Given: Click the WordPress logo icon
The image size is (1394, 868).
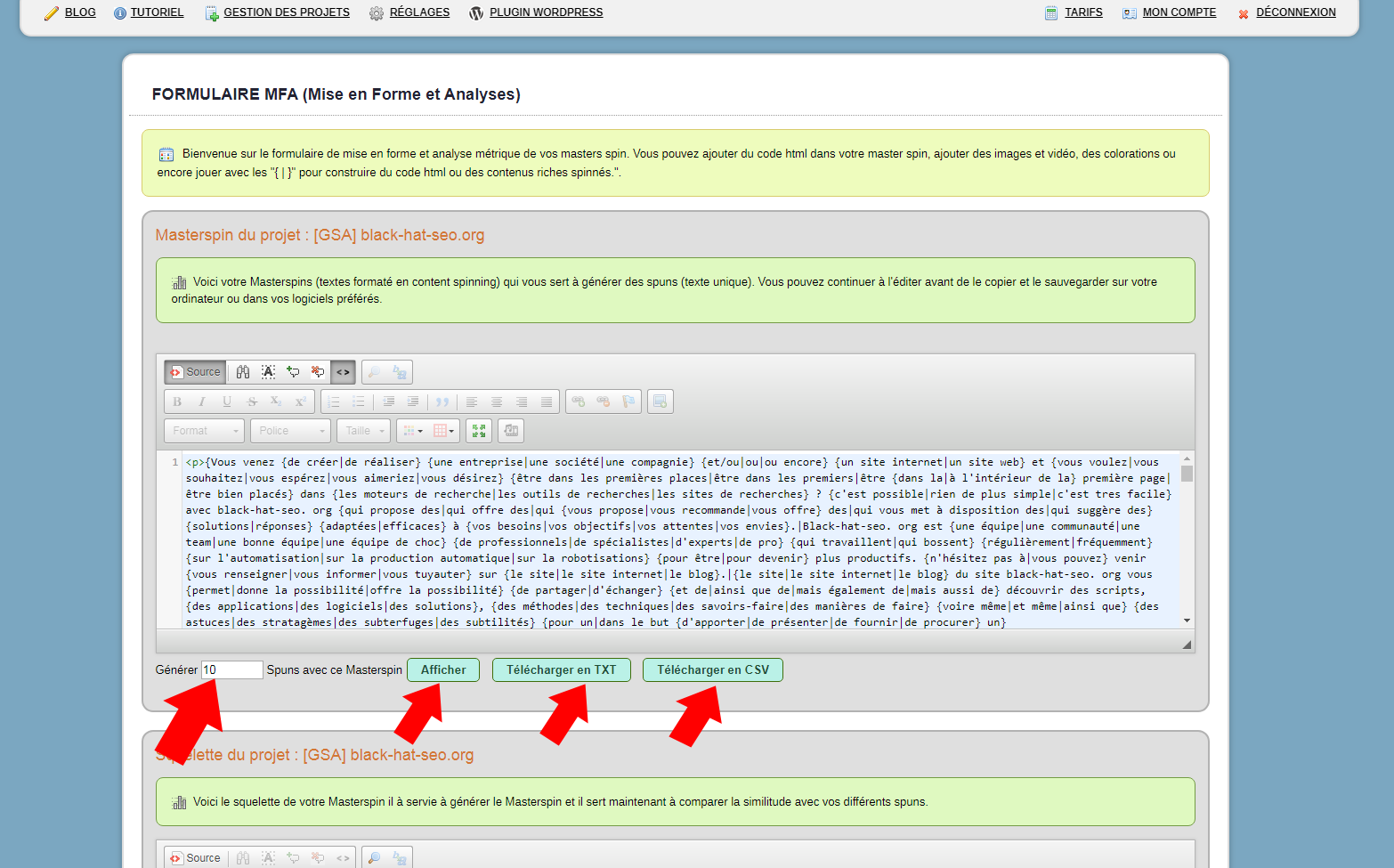Looking at the screenshot, I should [476, 13].
